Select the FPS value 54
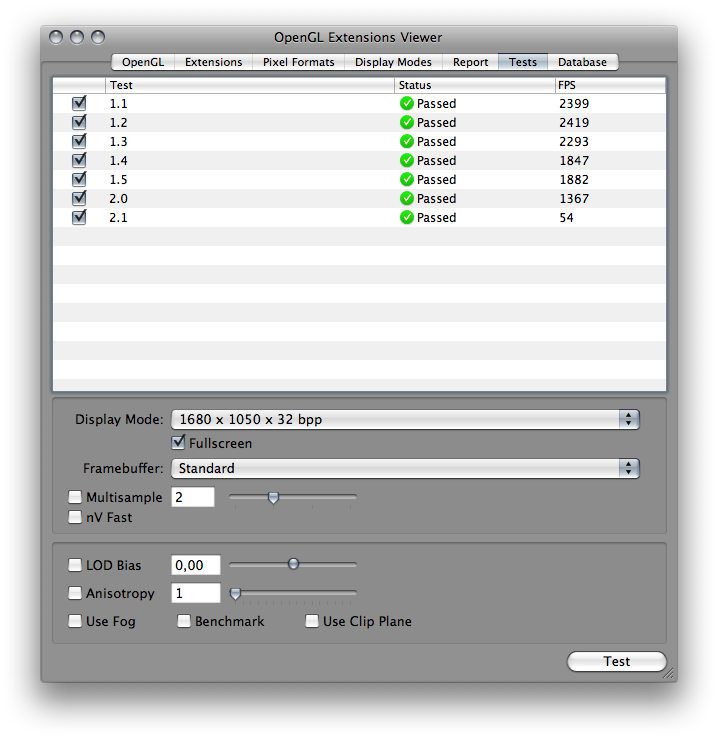The height and width of the screenshot is (738, 718). tap(566, 217)
